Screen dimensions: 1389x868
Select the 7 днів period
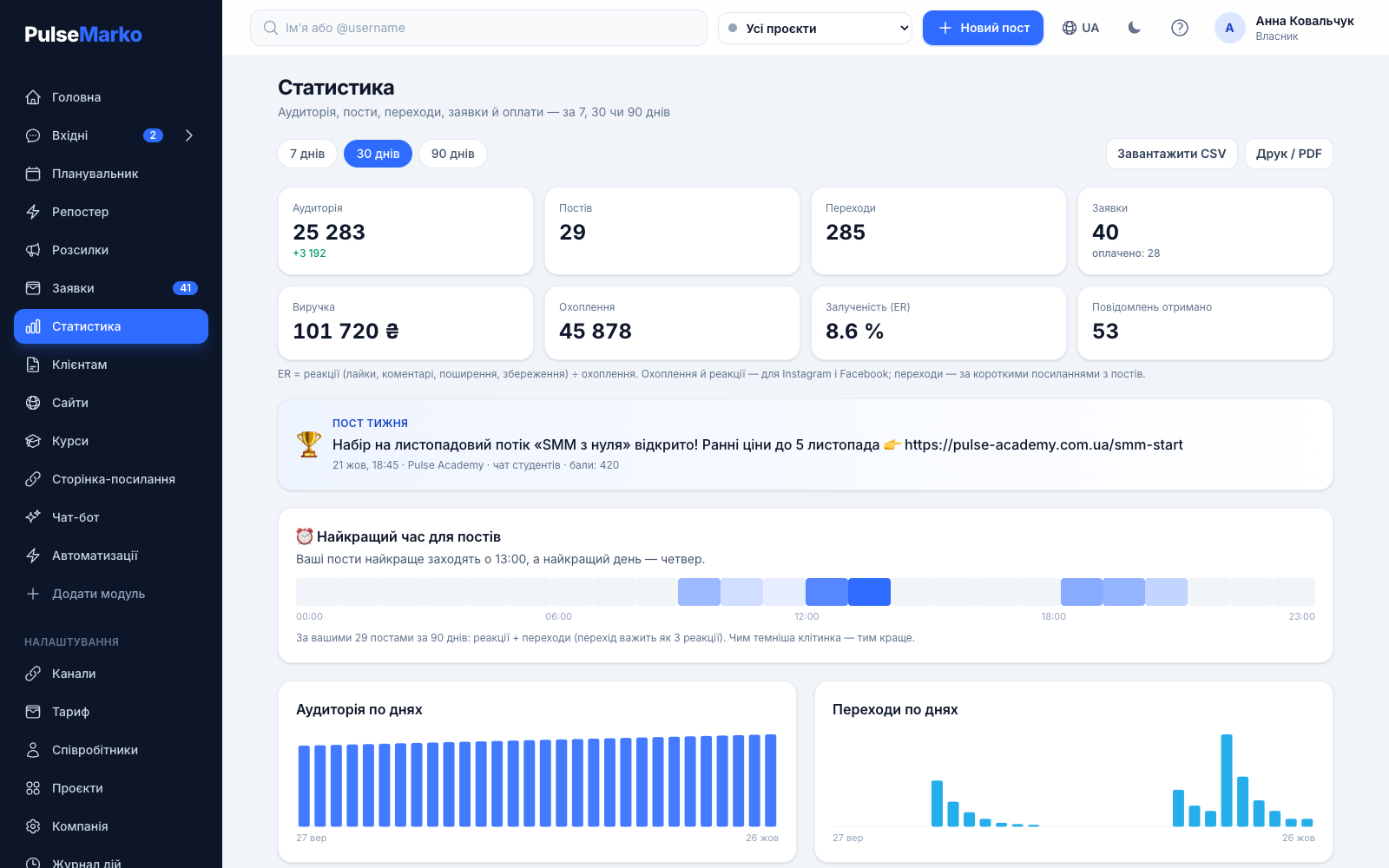click(307, 154)
